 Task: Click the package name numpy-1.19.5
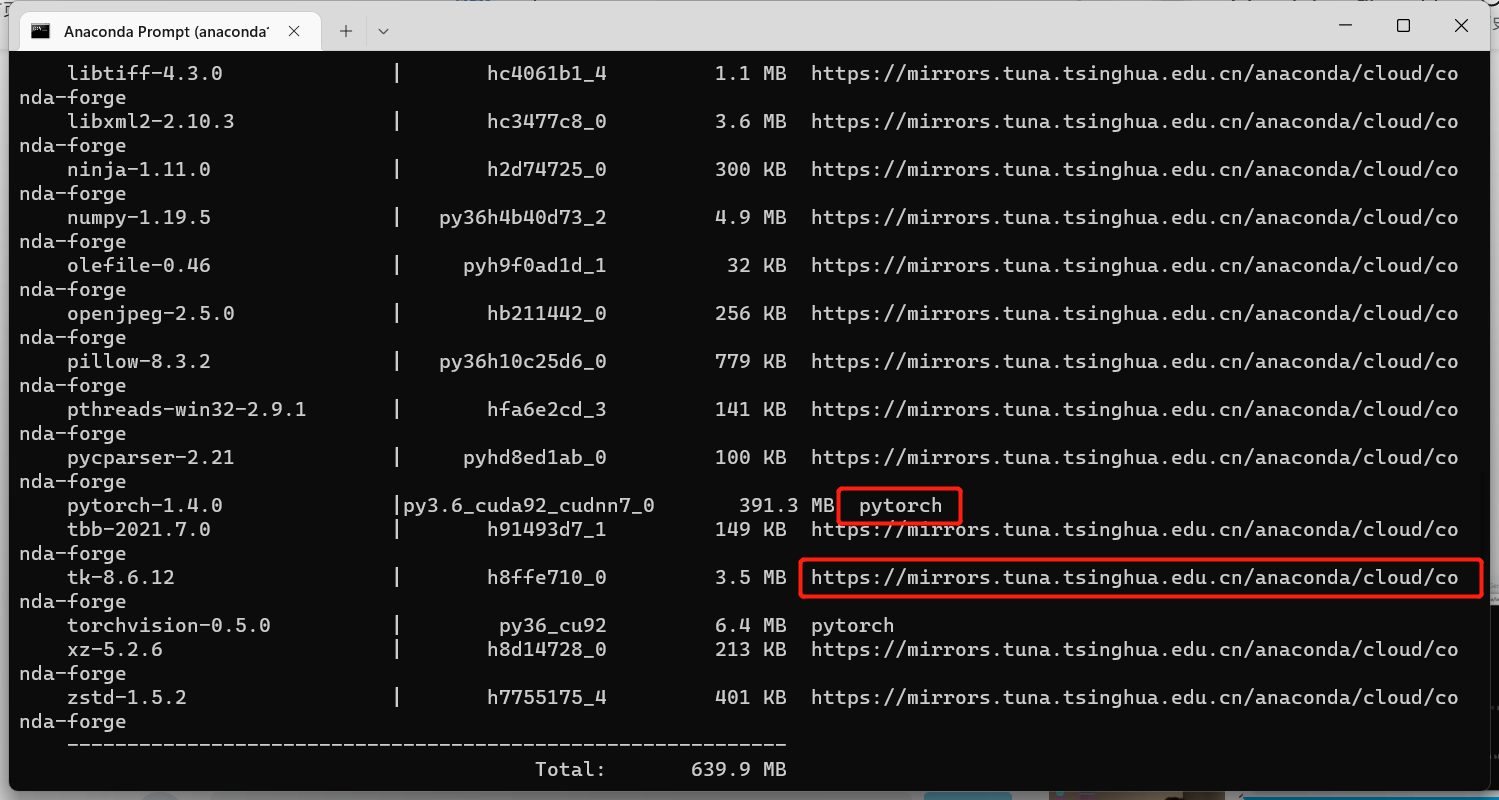click(139, 217)
